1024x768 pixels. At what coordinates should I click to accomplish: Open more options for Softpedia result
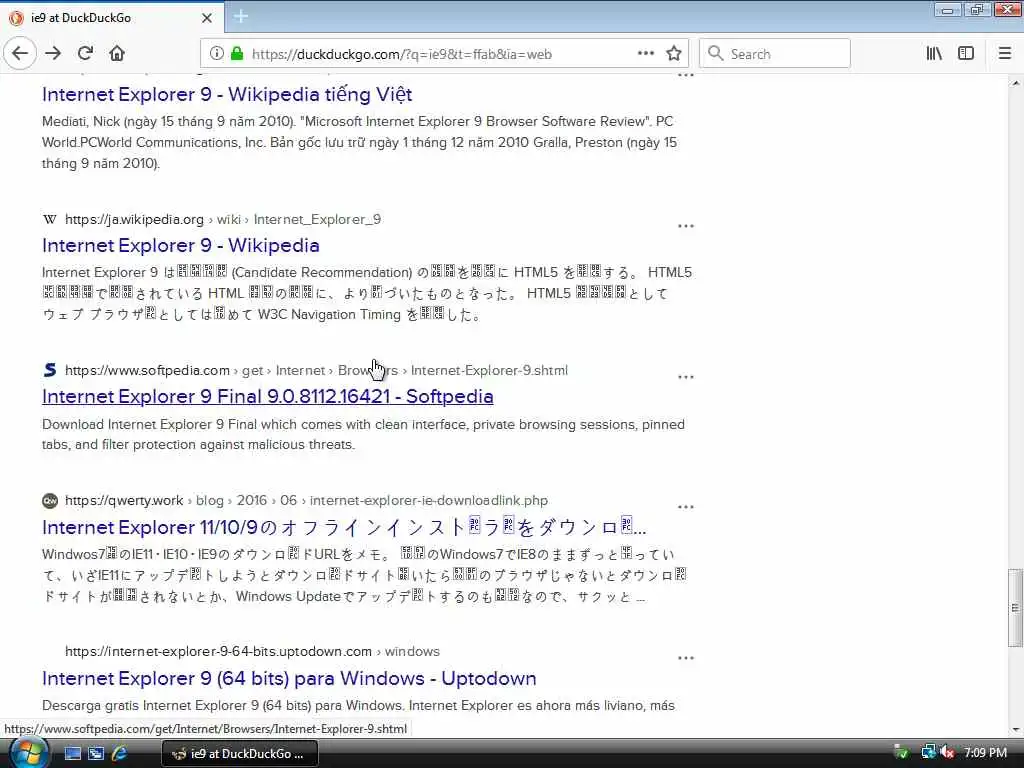[x=686, y=377]
